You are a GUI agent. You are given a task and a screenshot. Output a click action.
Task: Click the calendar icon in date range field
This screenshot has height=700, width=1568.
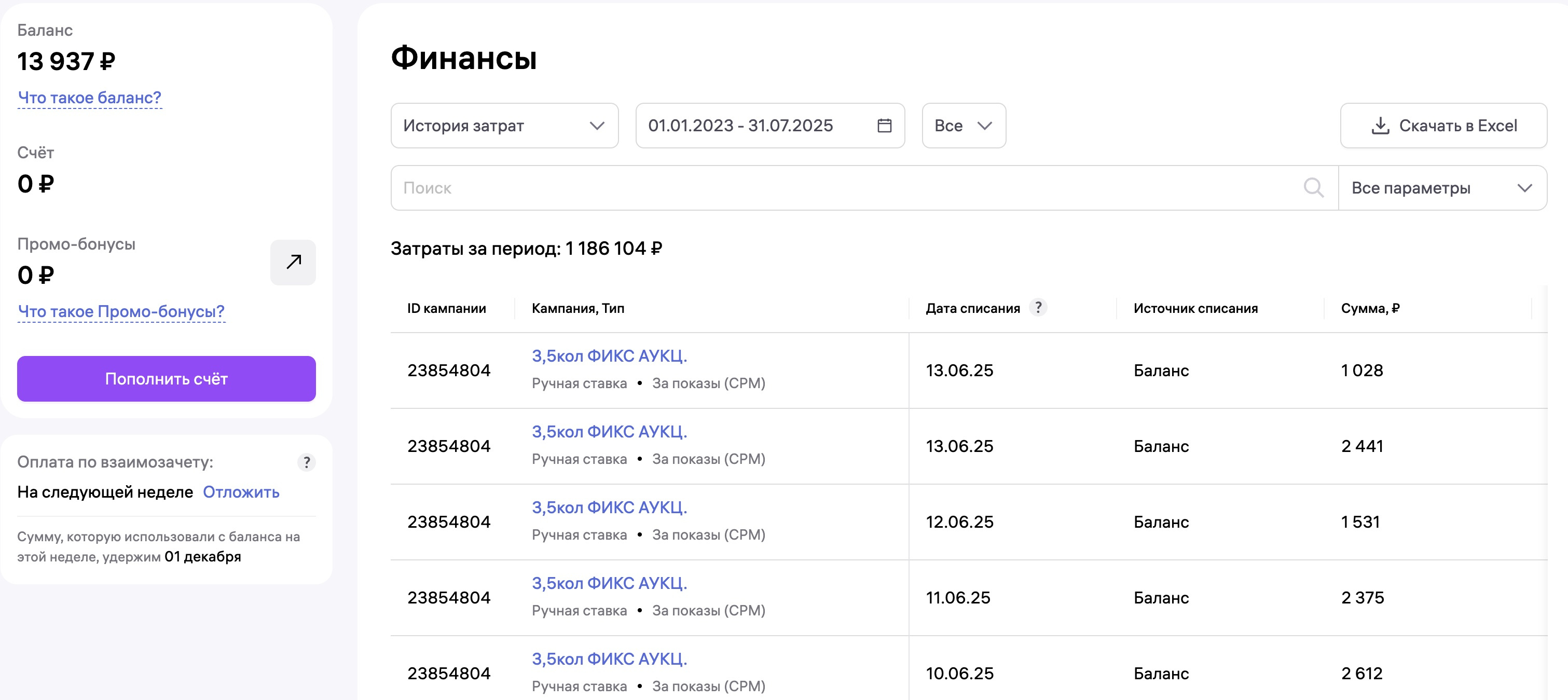pos(884,126)
